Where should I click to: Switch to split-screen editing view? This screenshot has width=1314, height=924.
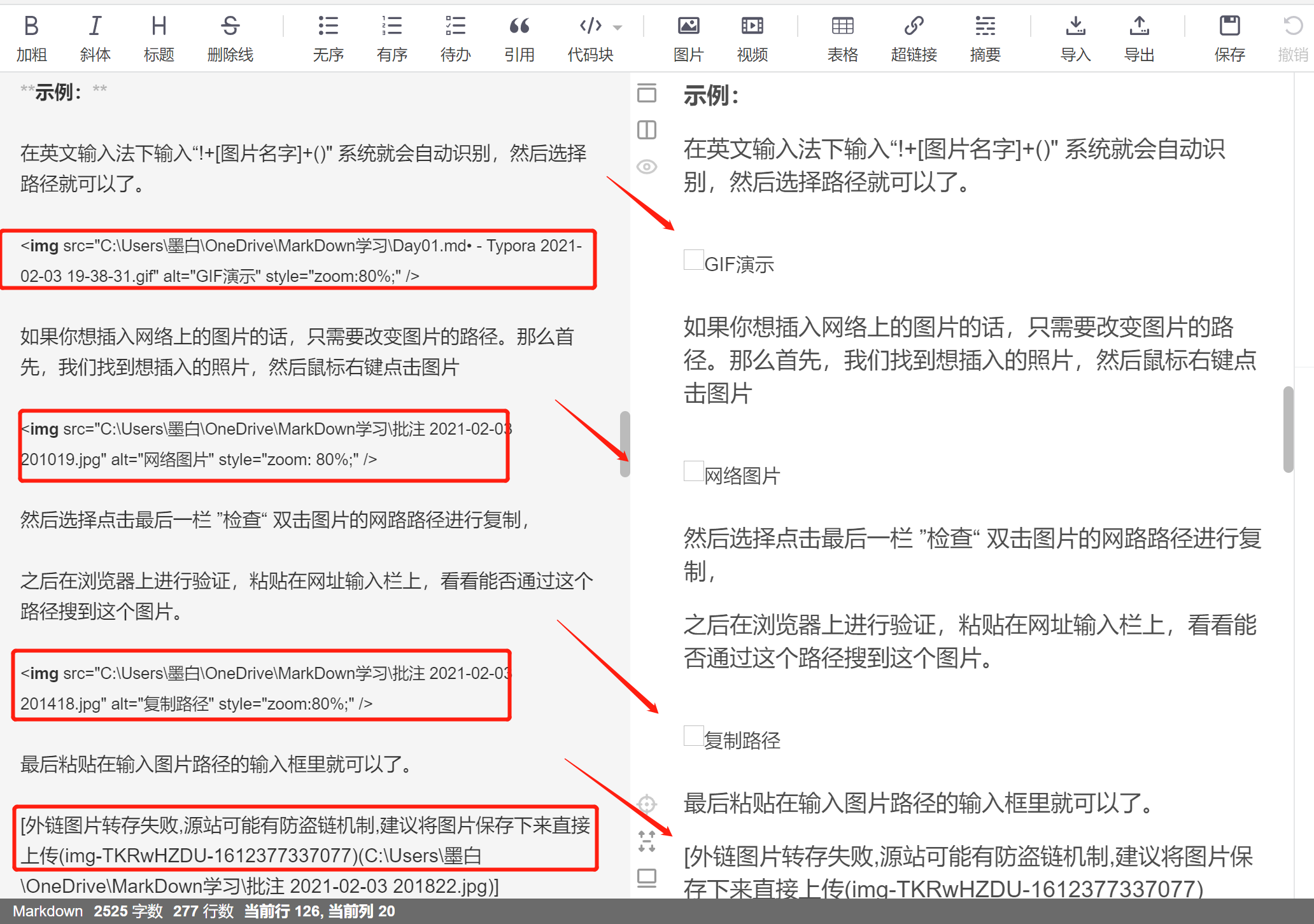pyautogui.click(x=646, y=130)
